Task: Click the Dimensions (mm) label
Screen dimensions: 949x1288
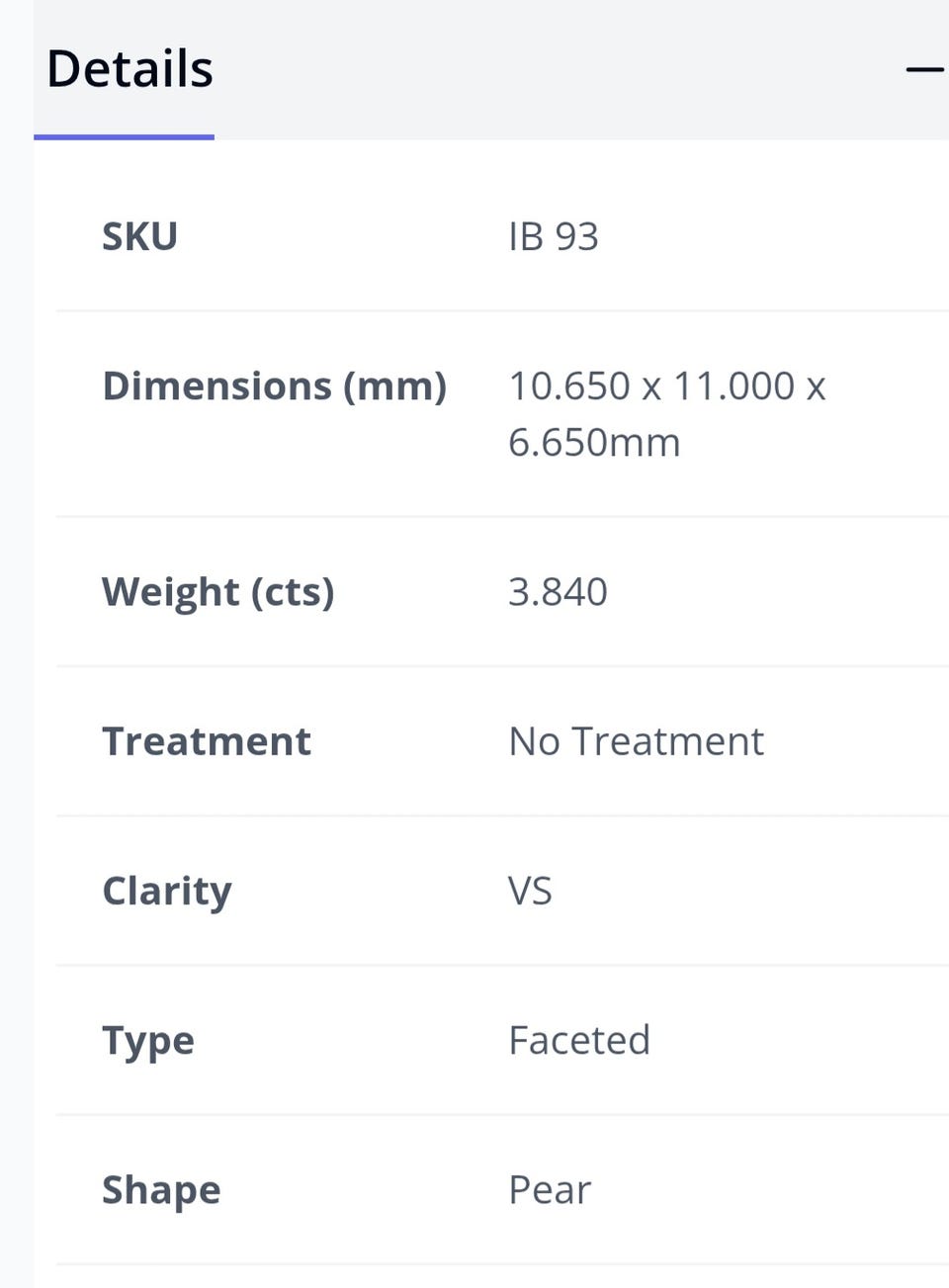Action: tap(274, 386)
